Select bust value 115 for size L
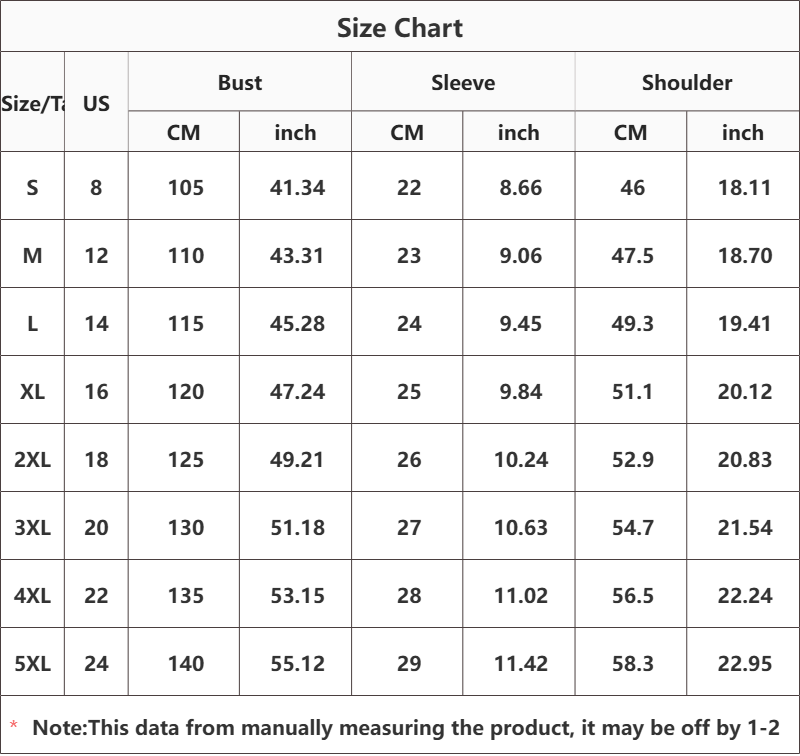Screen dimensions: 800x756 pos(186,323)
